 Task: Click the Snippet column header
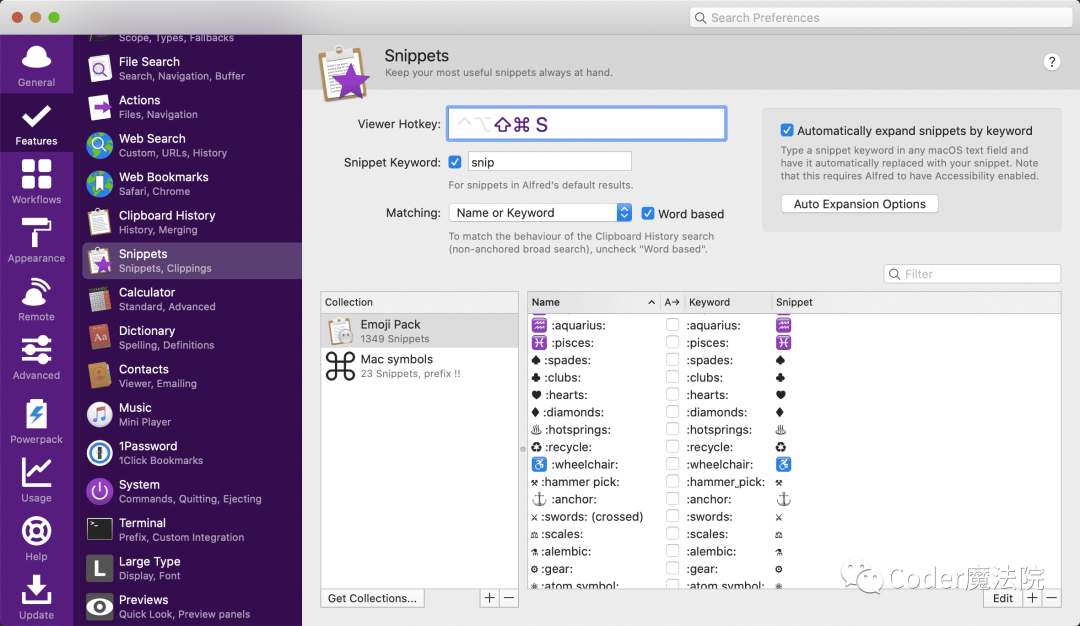point(916,302)
